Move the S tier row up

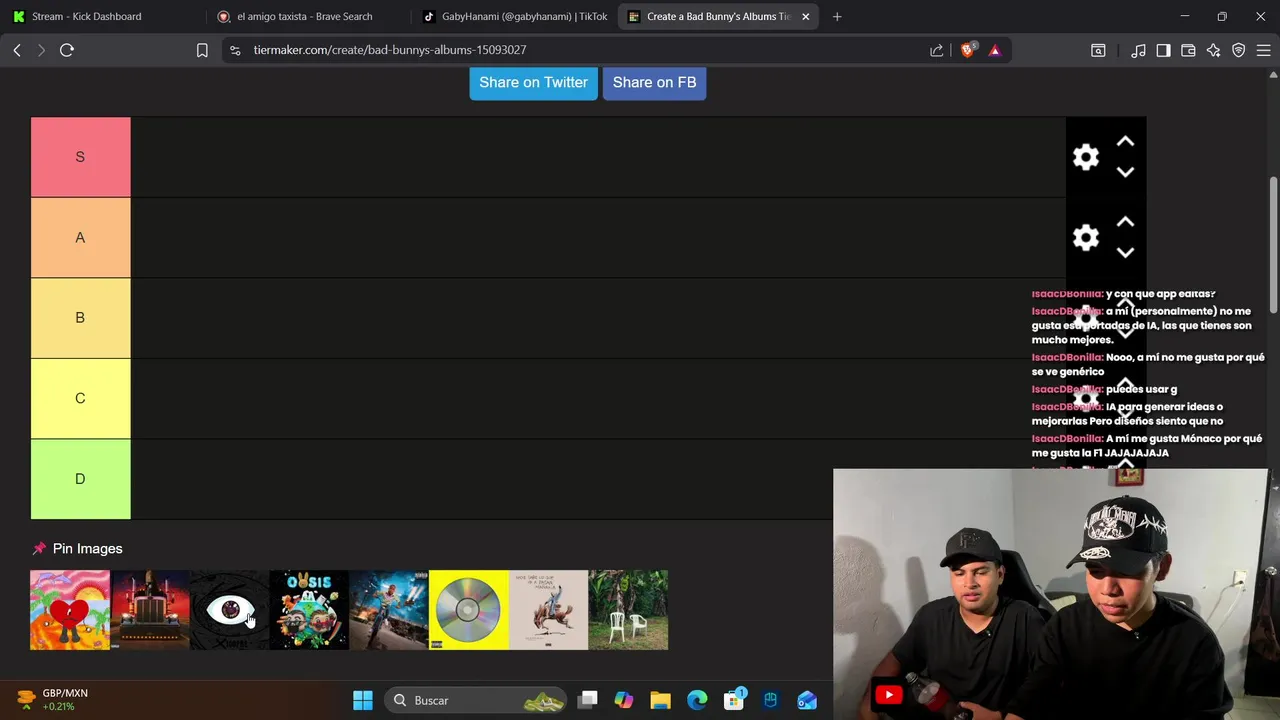pyautogui.click(x=1125, y=142)
